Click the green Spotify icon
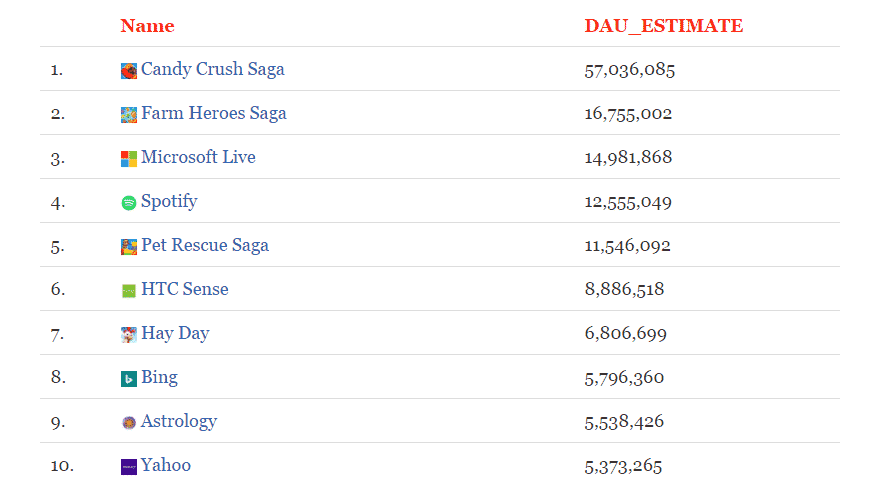The image size is (872, 486). pos(129,203)
